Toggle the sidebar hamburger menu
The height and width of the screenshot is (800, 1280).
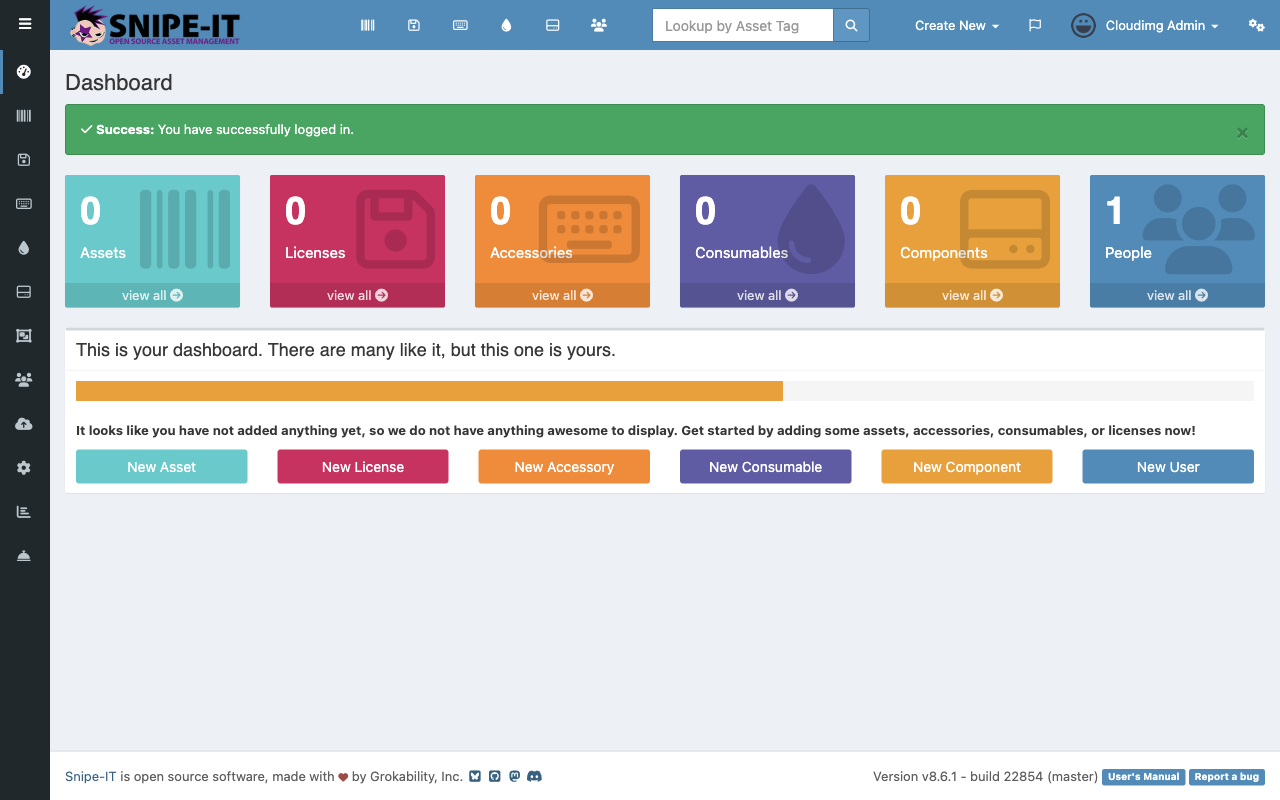25,24
